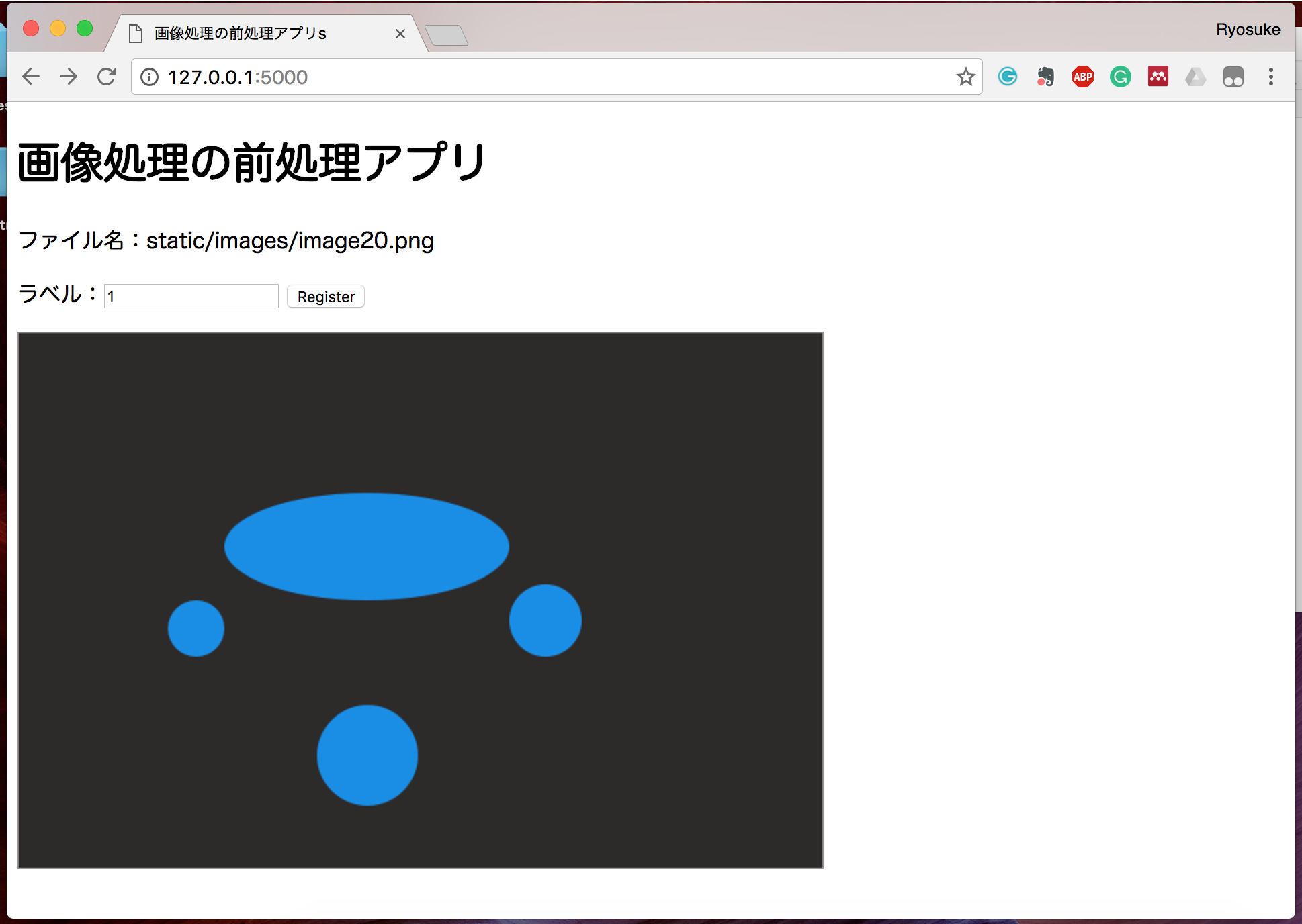
Task: Click the browser forward arrow
Action: coord(69,77)
